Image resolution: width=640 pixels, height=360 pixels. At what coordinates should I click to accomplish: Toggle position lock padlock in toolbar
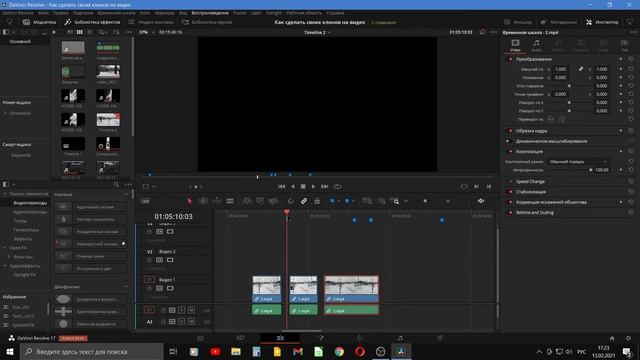tap(317, 201)
